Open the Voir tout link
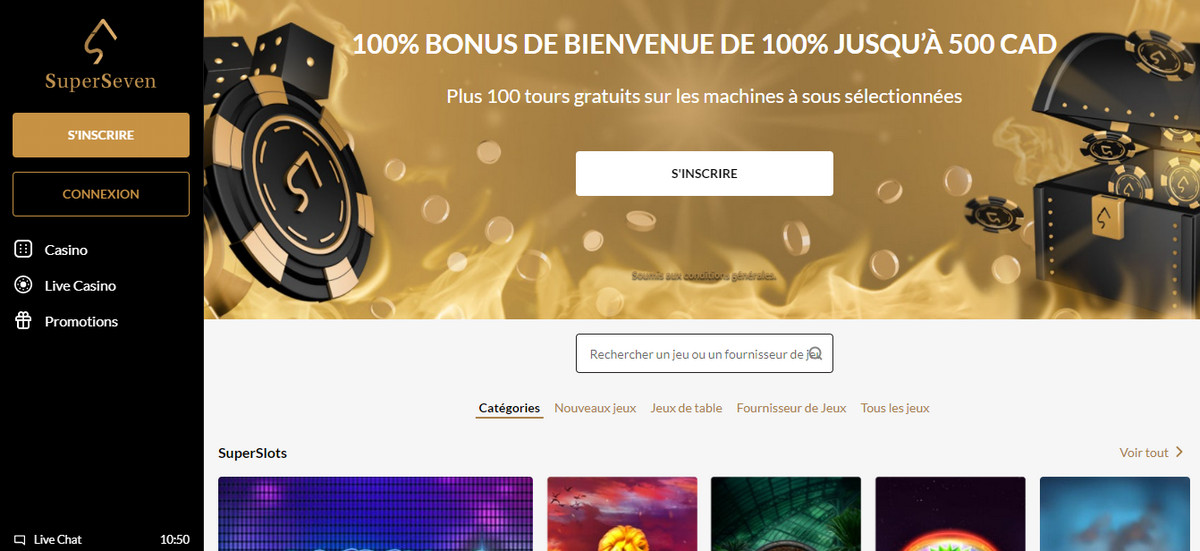The image size is (1200, 551). click(x=1144, y=452)
